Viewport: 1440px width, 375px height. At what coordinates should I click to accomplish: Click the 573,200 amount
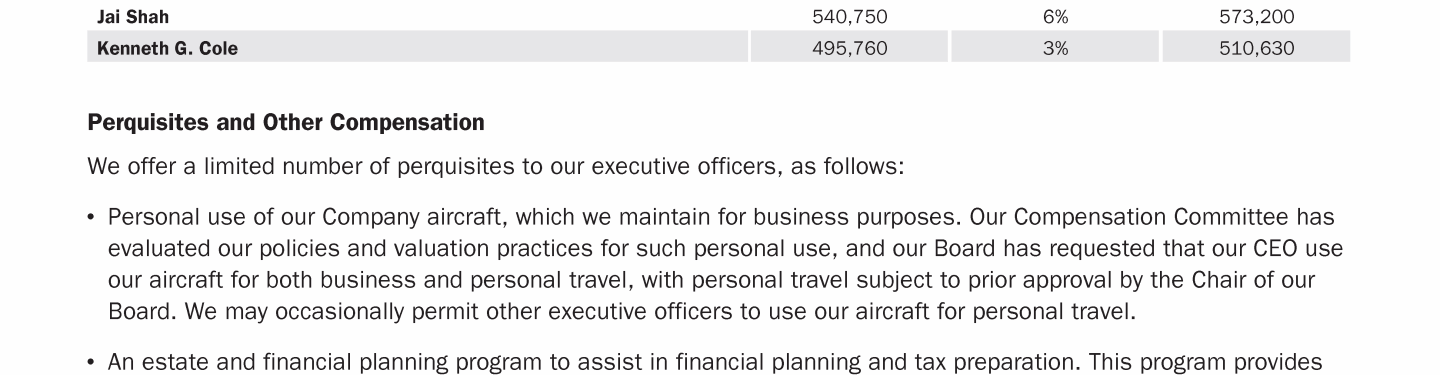click(x=1256, y=17)
